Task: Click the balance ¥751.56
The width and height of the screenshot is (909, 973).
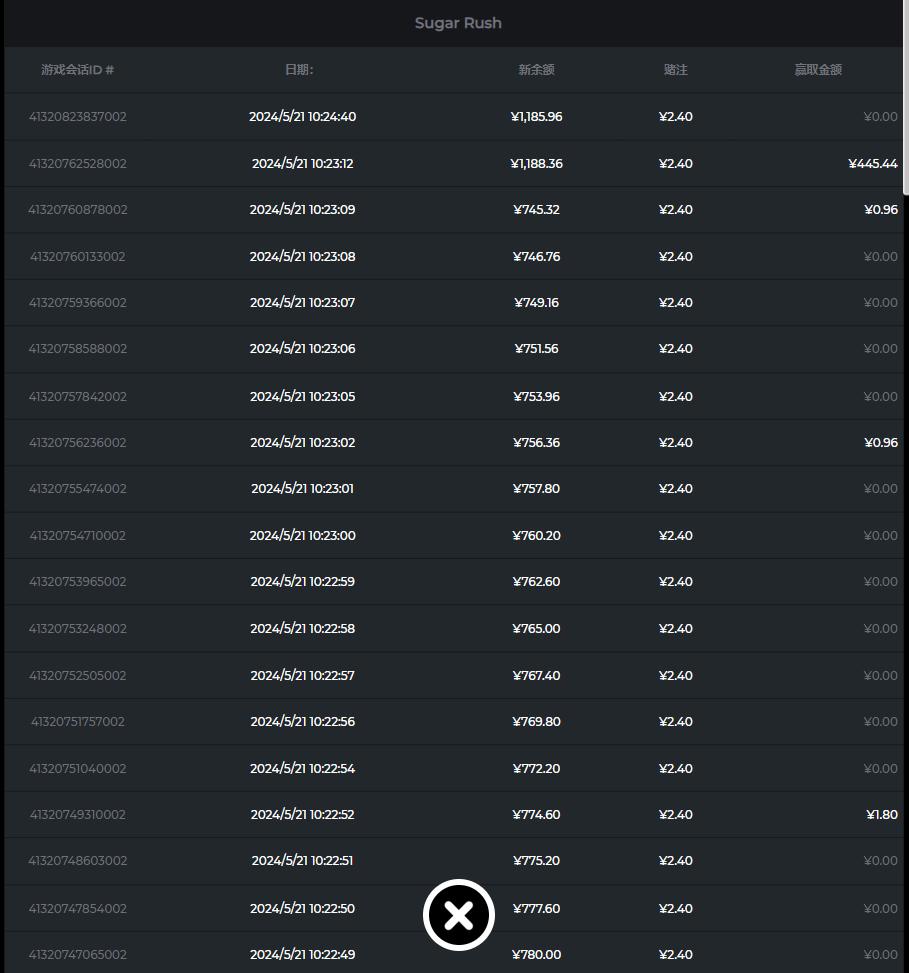Action: [537, 349]
